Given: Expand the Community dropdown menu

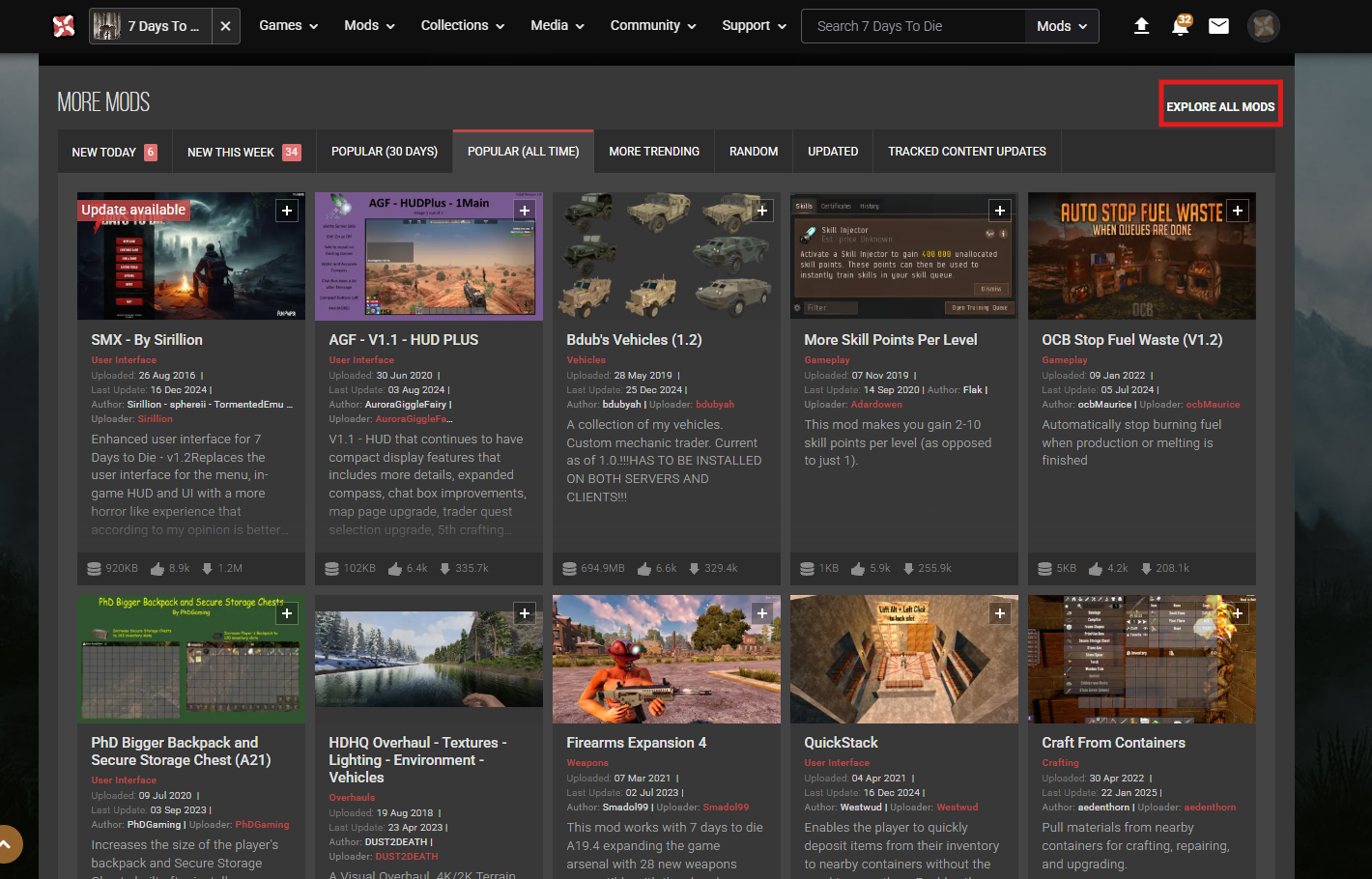Looking at the screenshot, I should point(653,26).
